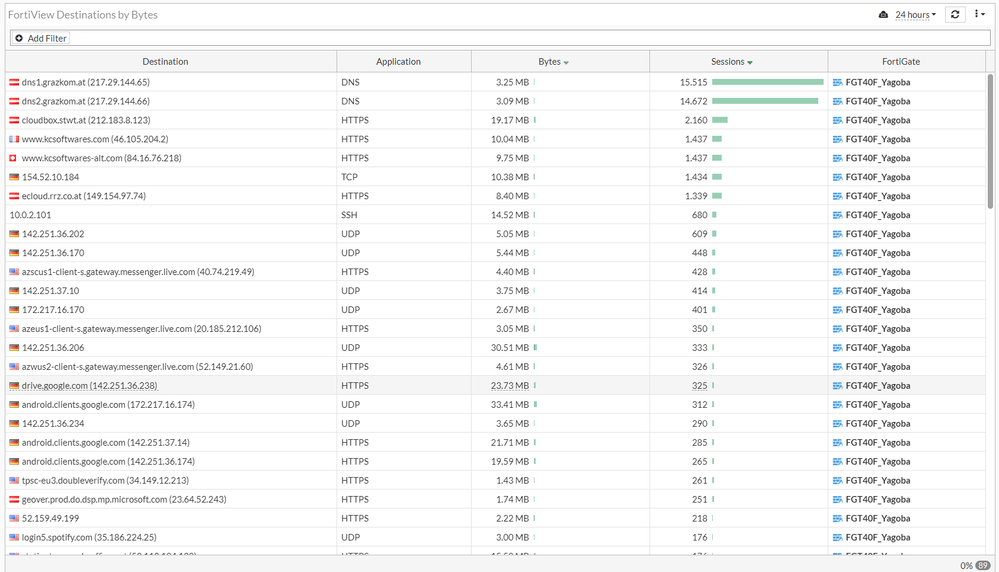Select destination 142.251.36.206
The width and height of the screenshot is (999, 572).
click(x=53, y=348)
